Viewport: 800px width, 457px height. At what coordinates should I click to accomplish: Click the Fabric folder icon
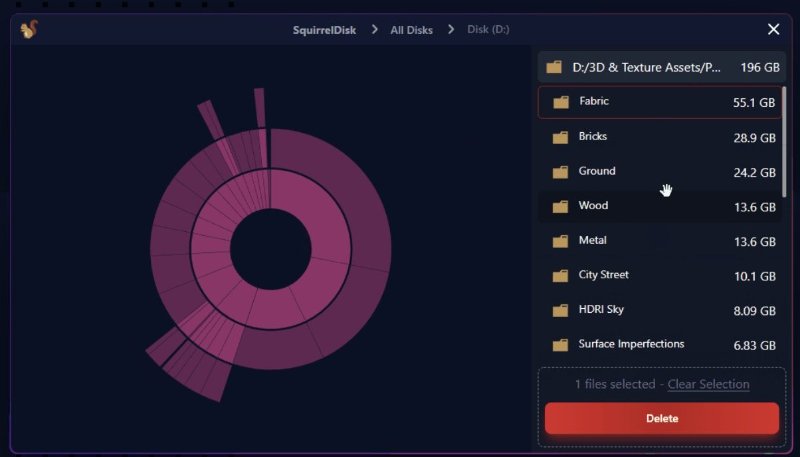point(561,102)
